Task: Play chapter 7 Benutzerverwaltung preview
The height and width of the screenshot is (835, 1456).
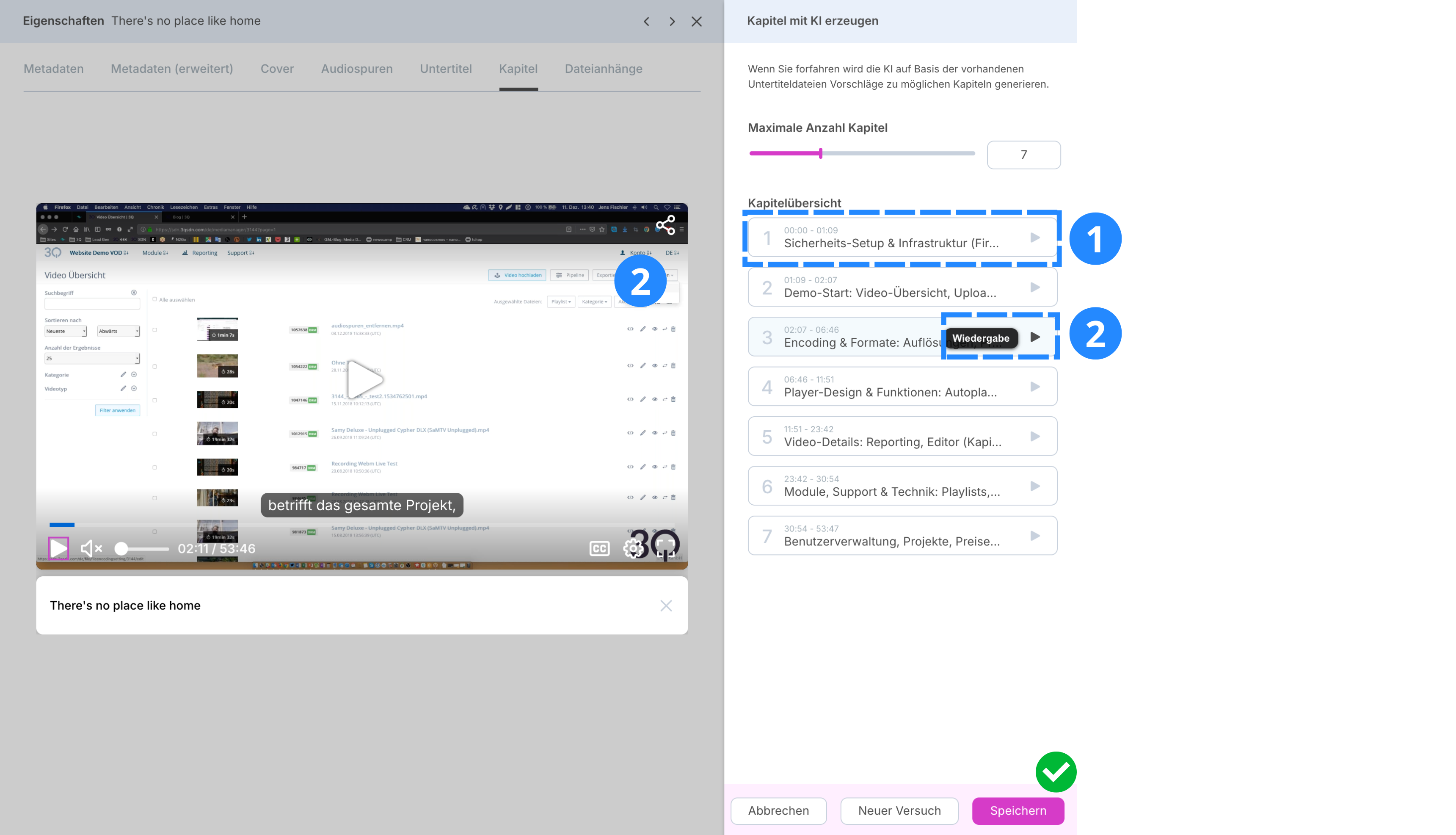Action: tap(1035, 536)
